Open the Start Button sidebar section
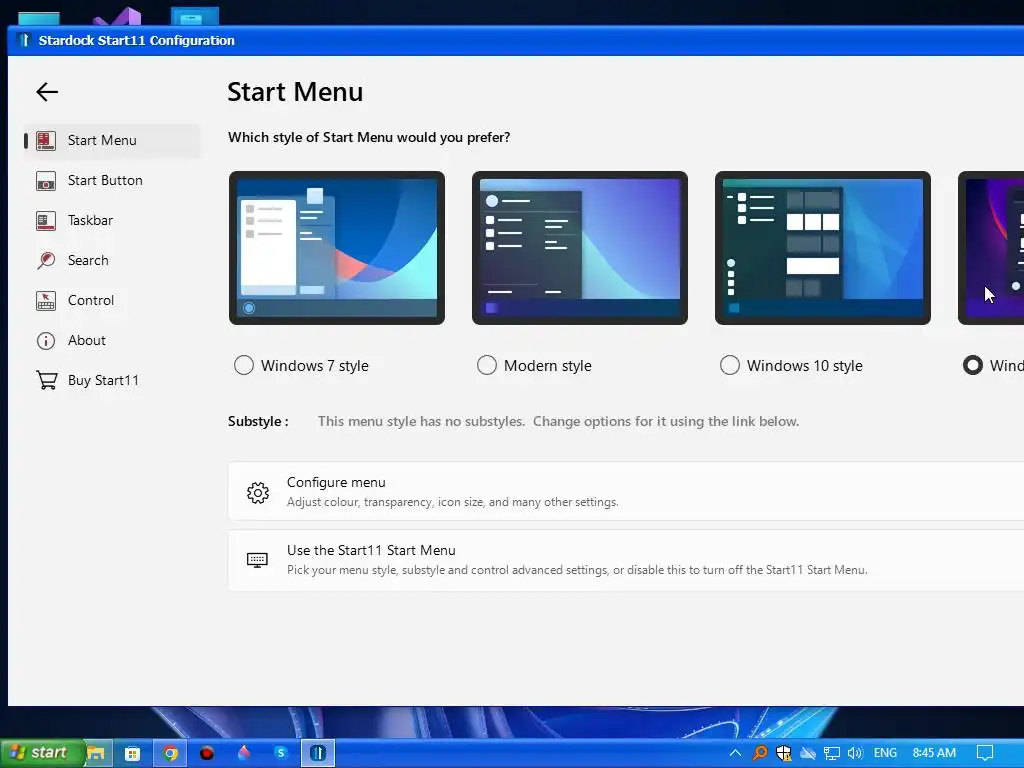Viewport: 1024px width, 768px height. (112, 180)
